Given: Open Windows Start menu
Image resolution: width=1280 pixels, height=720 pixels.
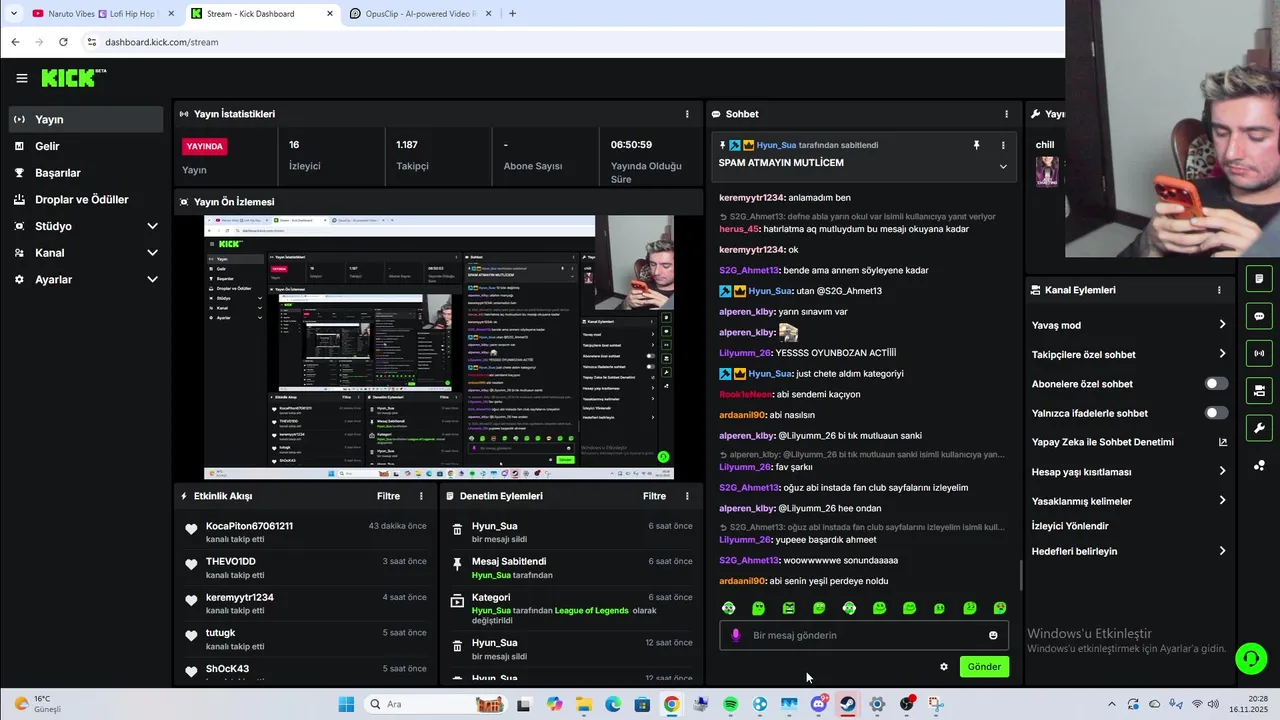Looking at the screenshot, I should 346,704.
